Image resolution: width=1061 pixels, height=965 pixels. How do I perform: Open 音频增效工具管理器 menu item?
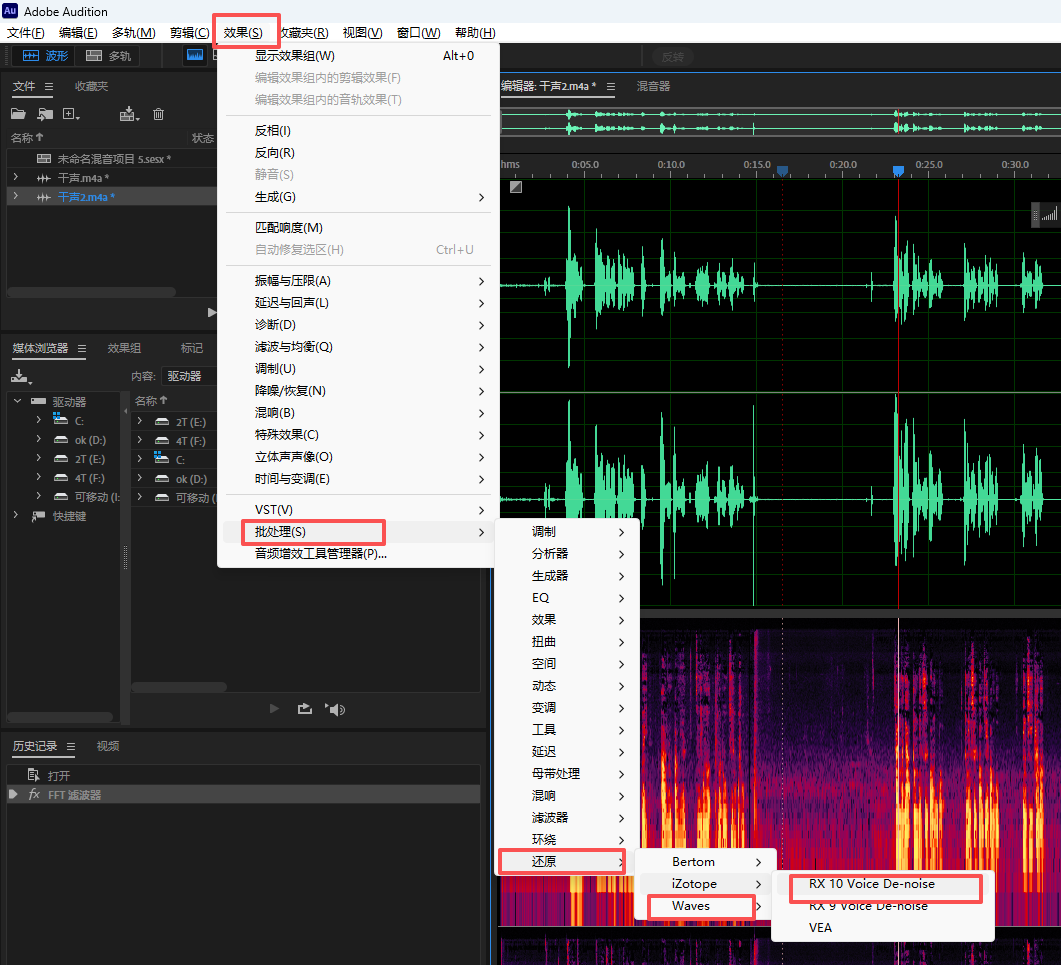coord(359,554)
